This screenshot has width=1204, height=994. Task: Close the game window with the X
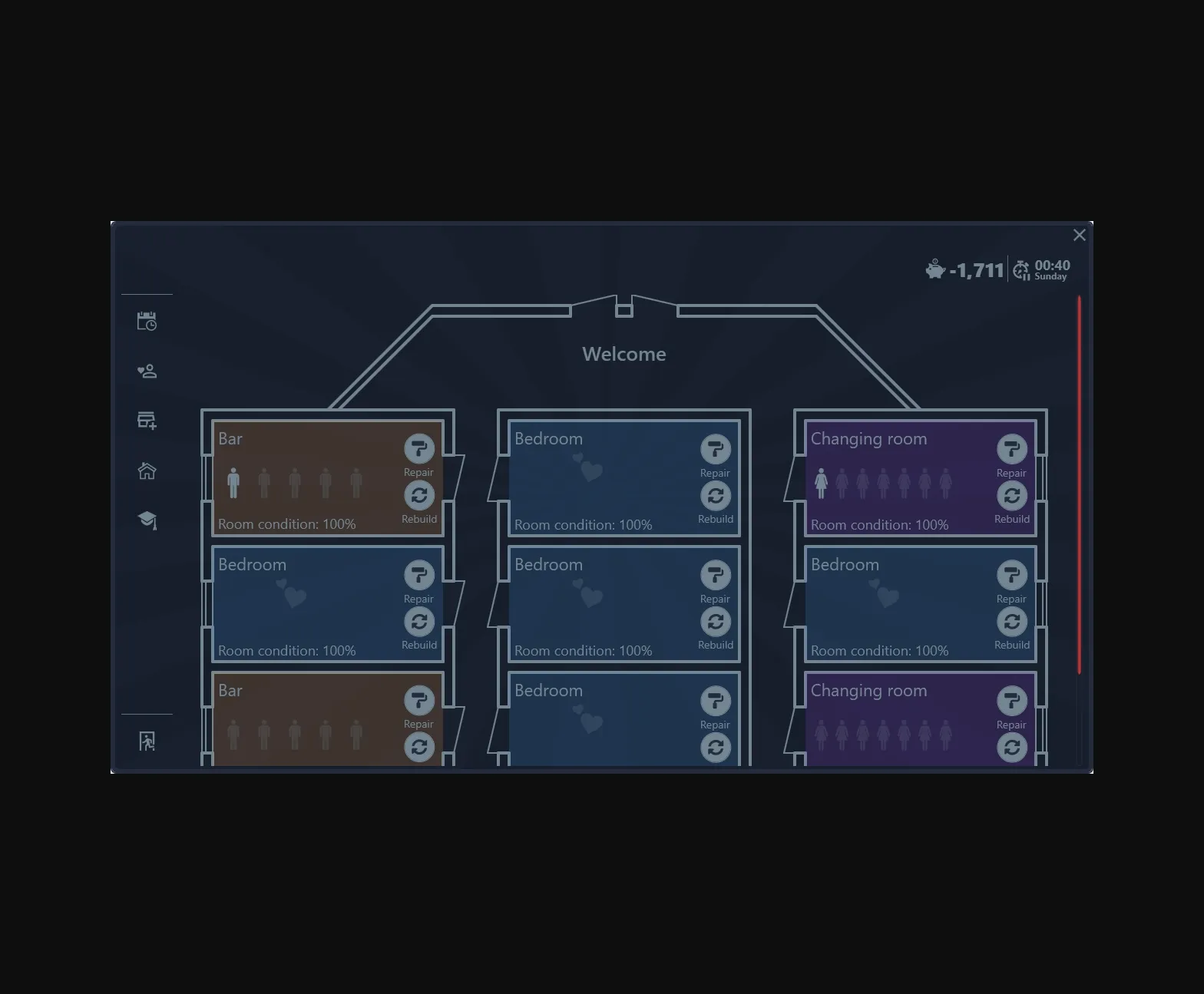(x=1079, y=235)
